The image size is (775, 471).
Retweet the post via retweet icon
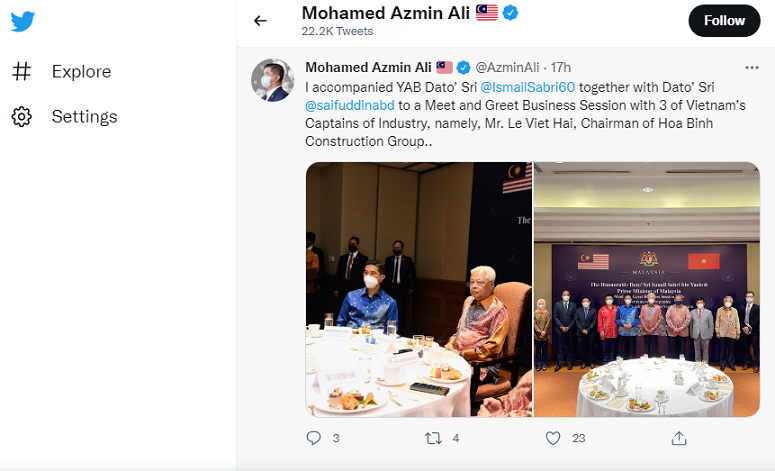coord(433,438)
